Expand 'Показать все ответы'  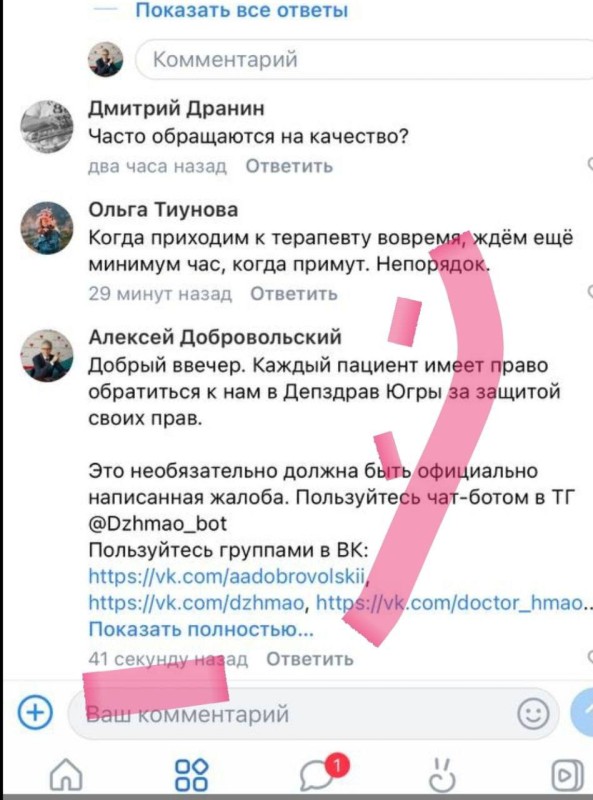[x=241, y=10]
